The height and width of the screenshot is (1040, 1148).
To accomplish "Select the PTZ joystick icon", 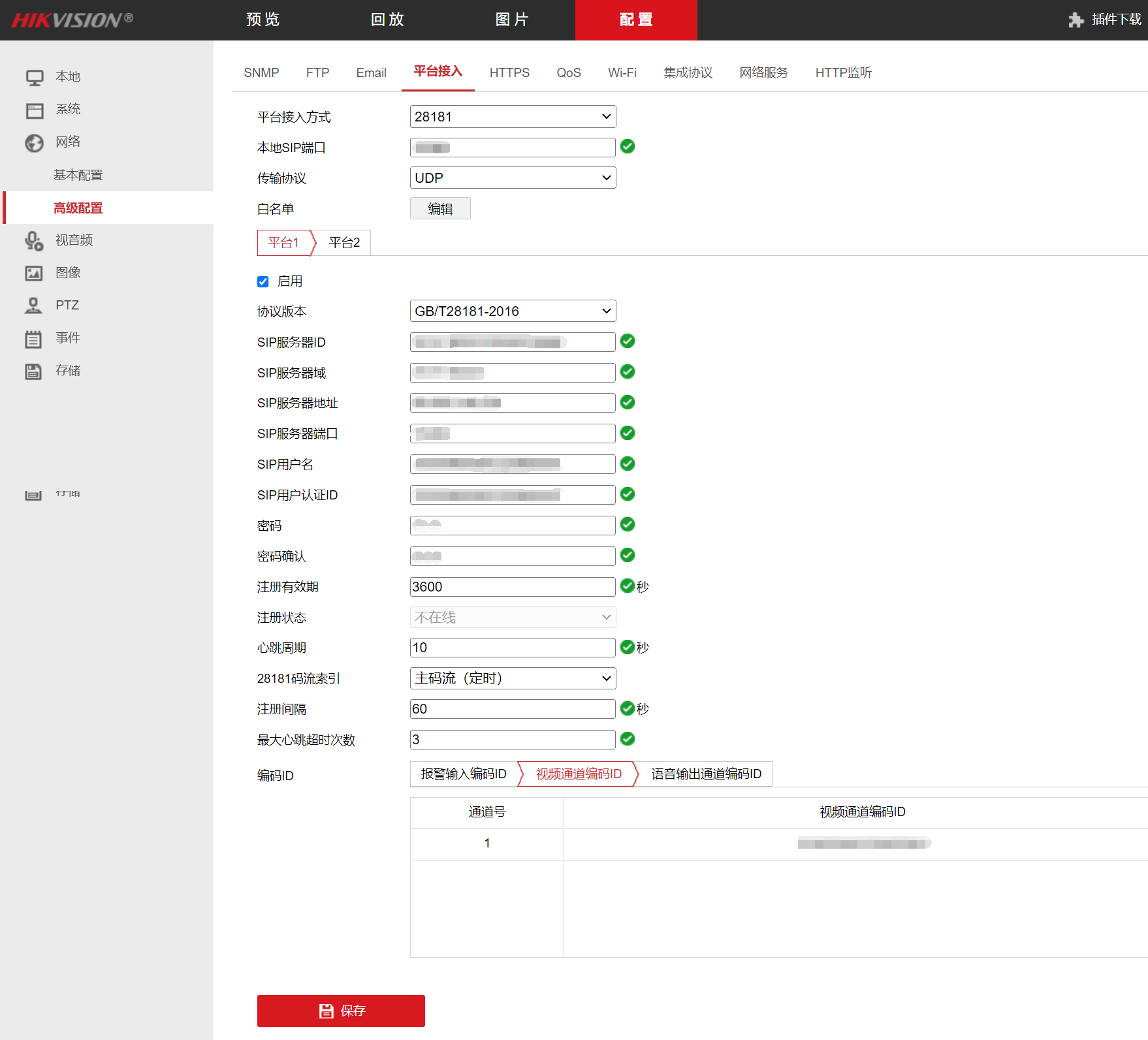I will click(34, 306).
